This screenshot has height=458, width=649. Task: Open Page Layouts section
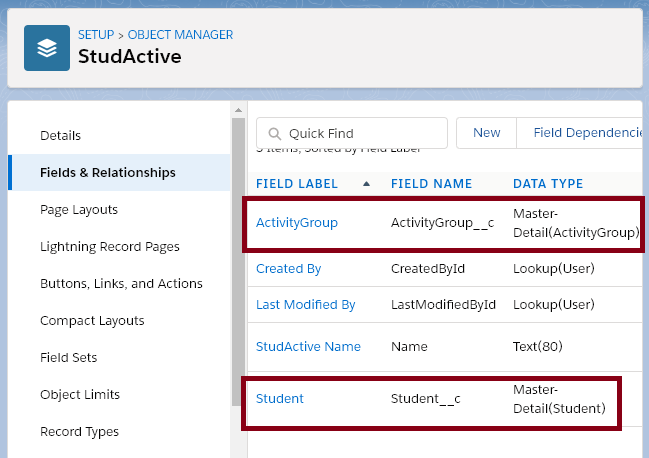(79, 210)
